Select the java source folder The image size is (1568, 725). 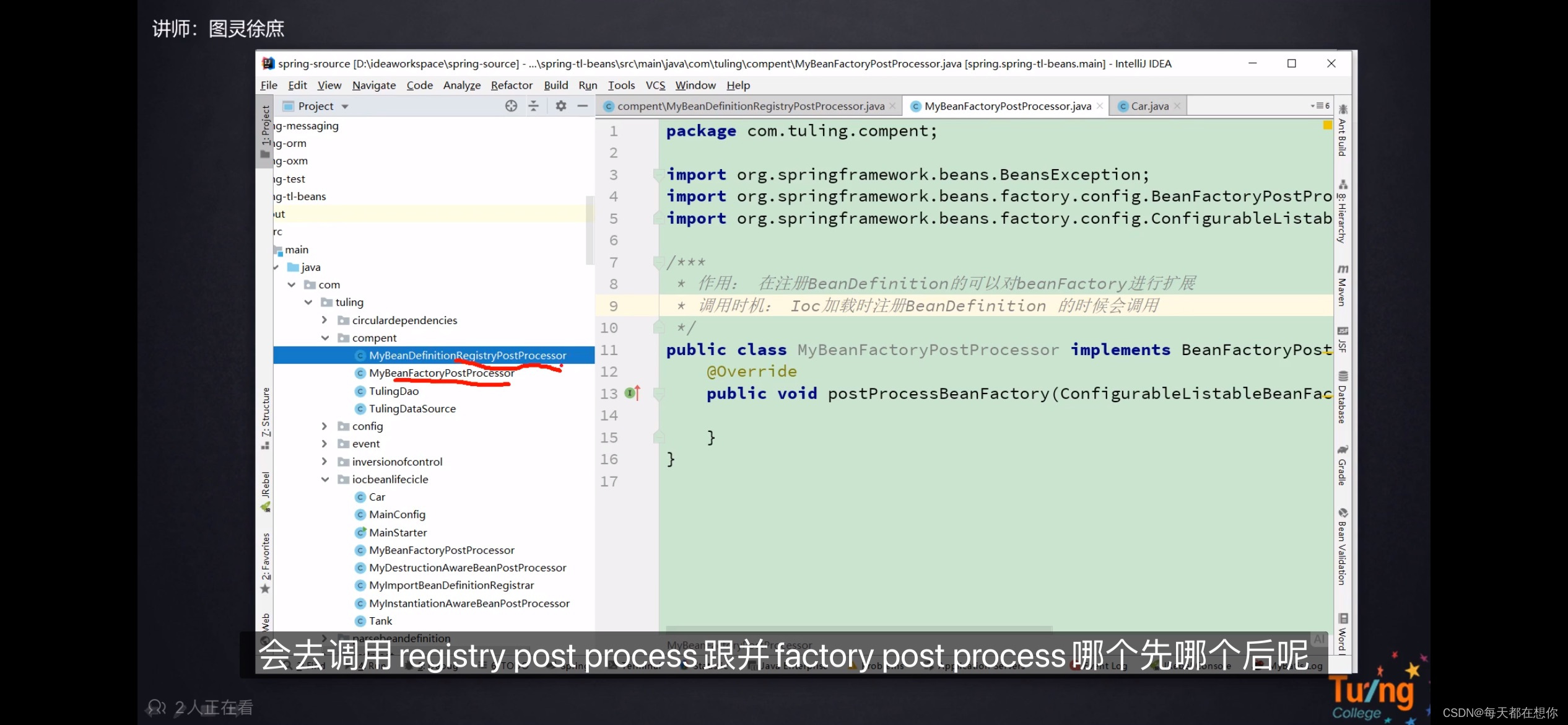pos(310,267)
